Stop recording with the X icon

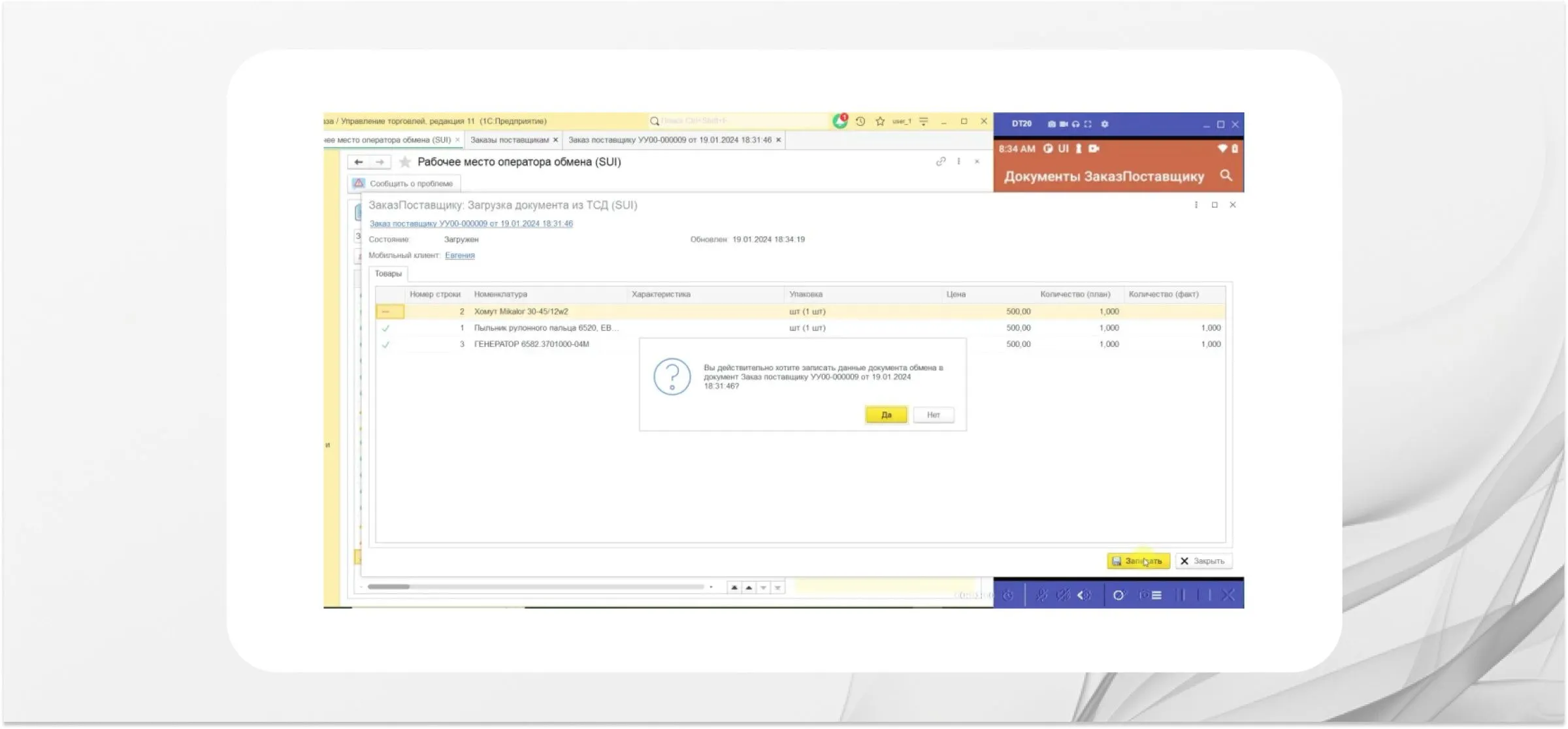tap(1228, 595)
